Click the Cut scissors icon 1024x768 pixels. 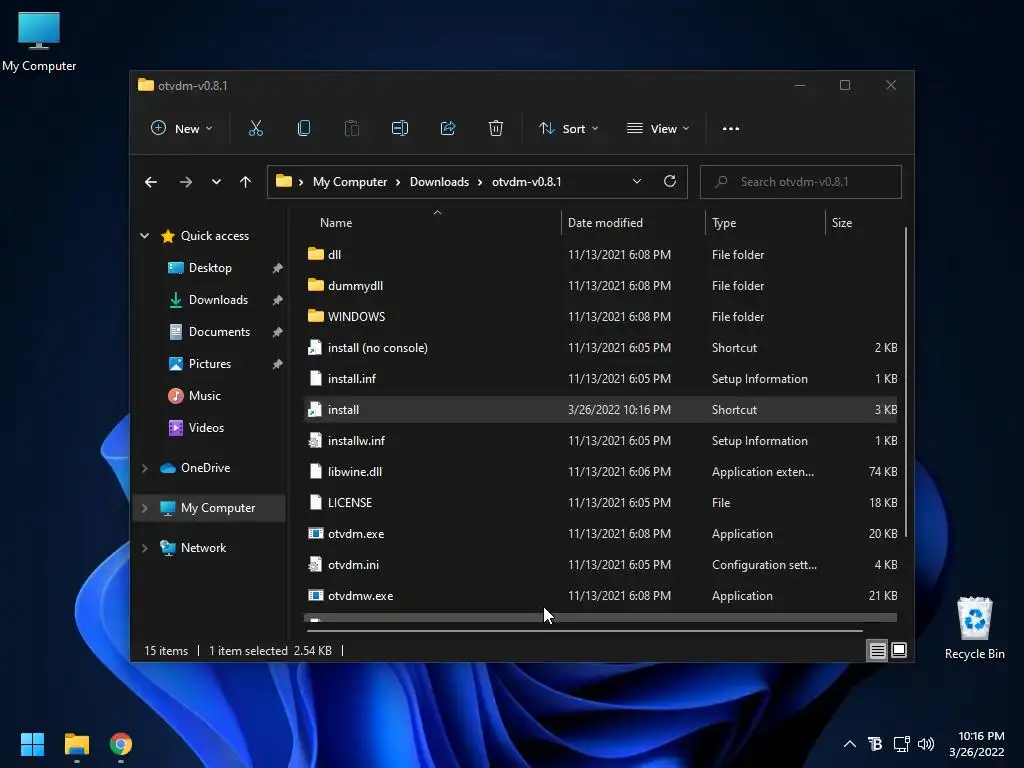pos(255,128)
